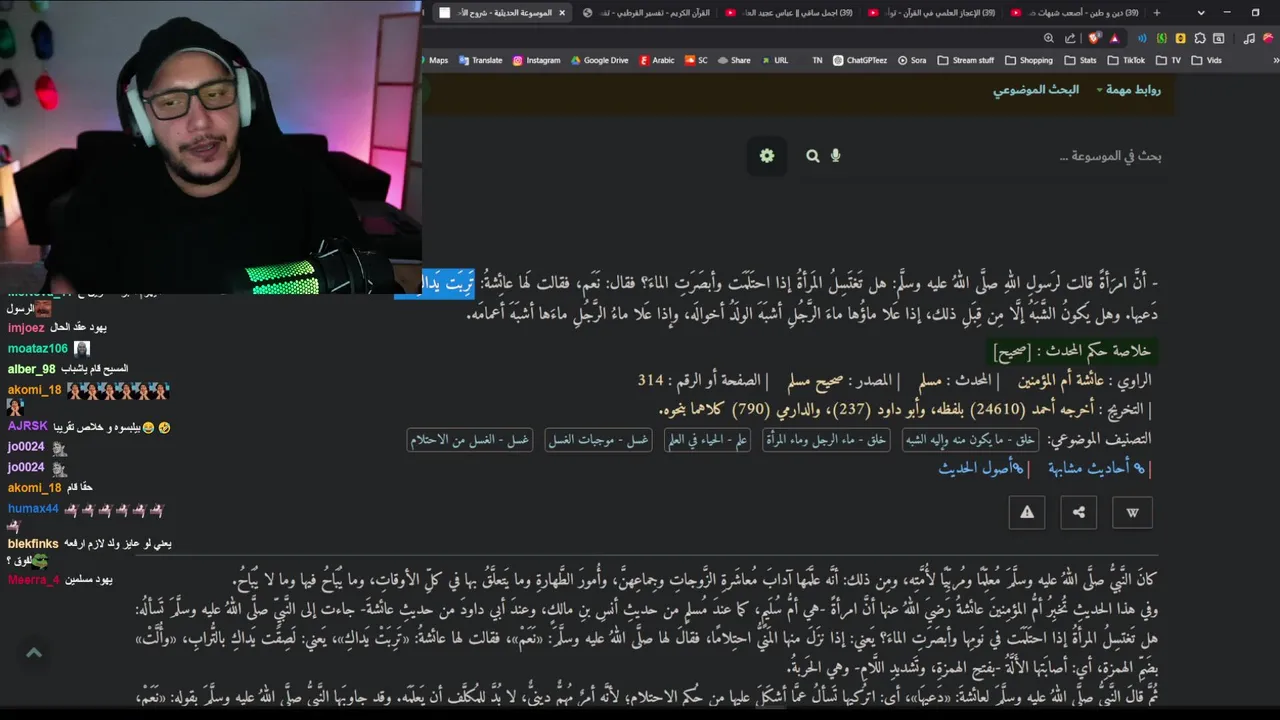Viewport: 1280px width, 720px height.
Task: Open the Share bookmark
Action: click(x=734, y=60)
